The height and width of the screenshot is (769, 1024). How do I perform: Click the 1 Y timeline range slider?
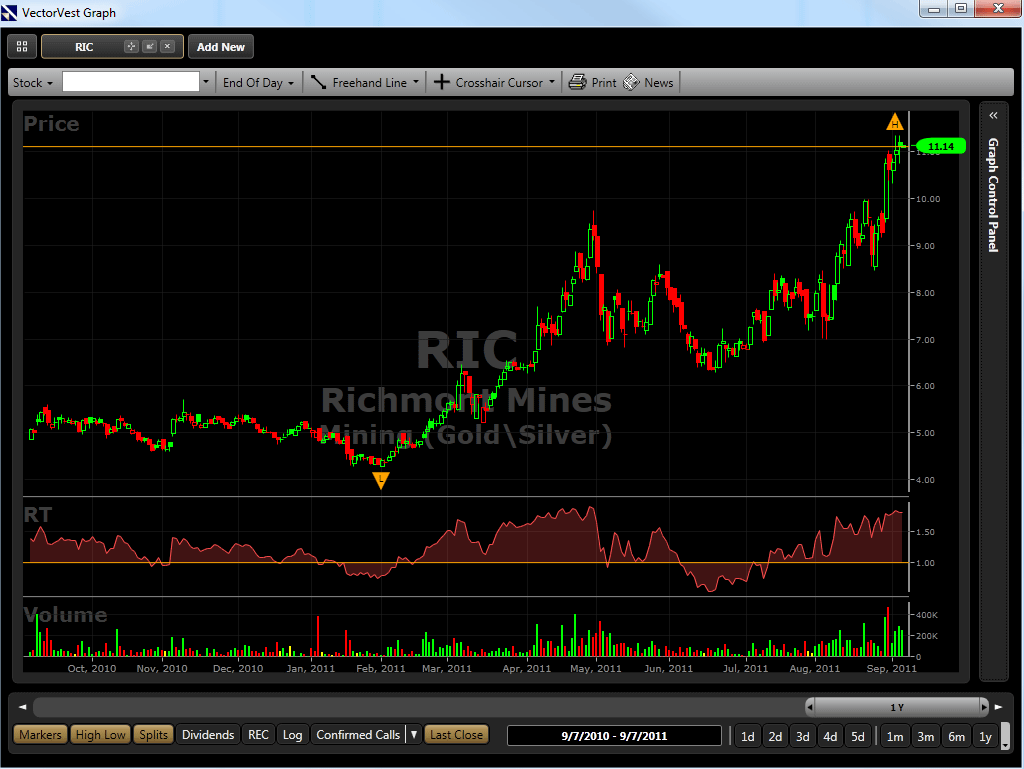(897, 707)
